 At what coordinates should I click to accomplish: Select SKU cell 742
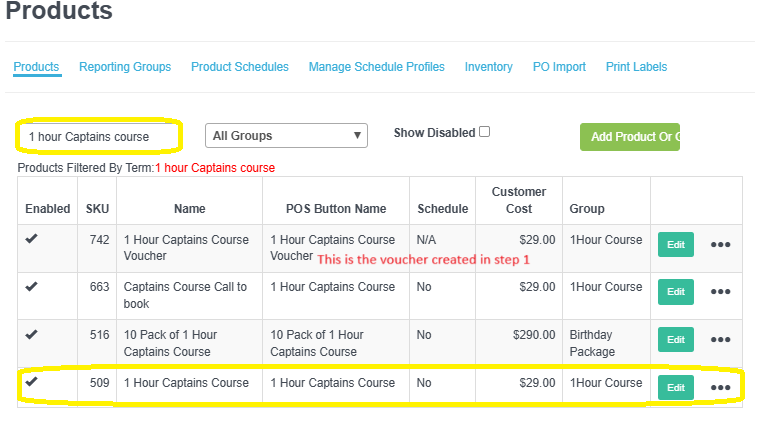[x=99, y=239]
